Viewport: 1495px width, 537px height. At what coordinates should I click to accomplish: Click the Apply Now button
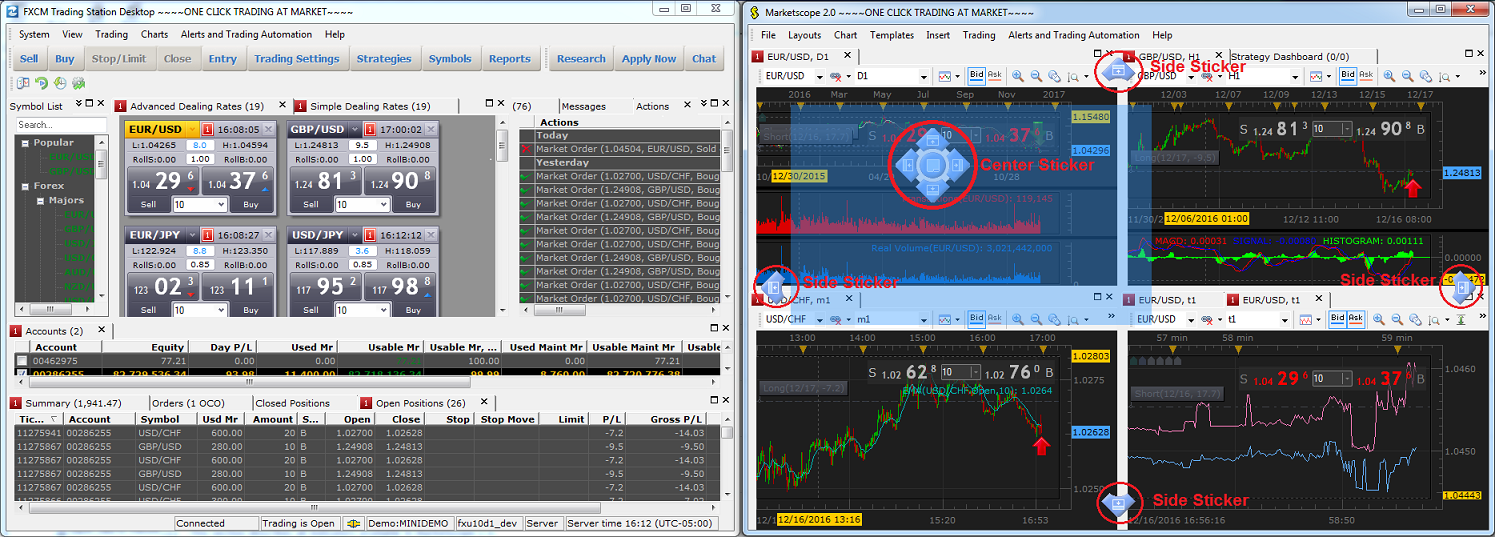649,59
